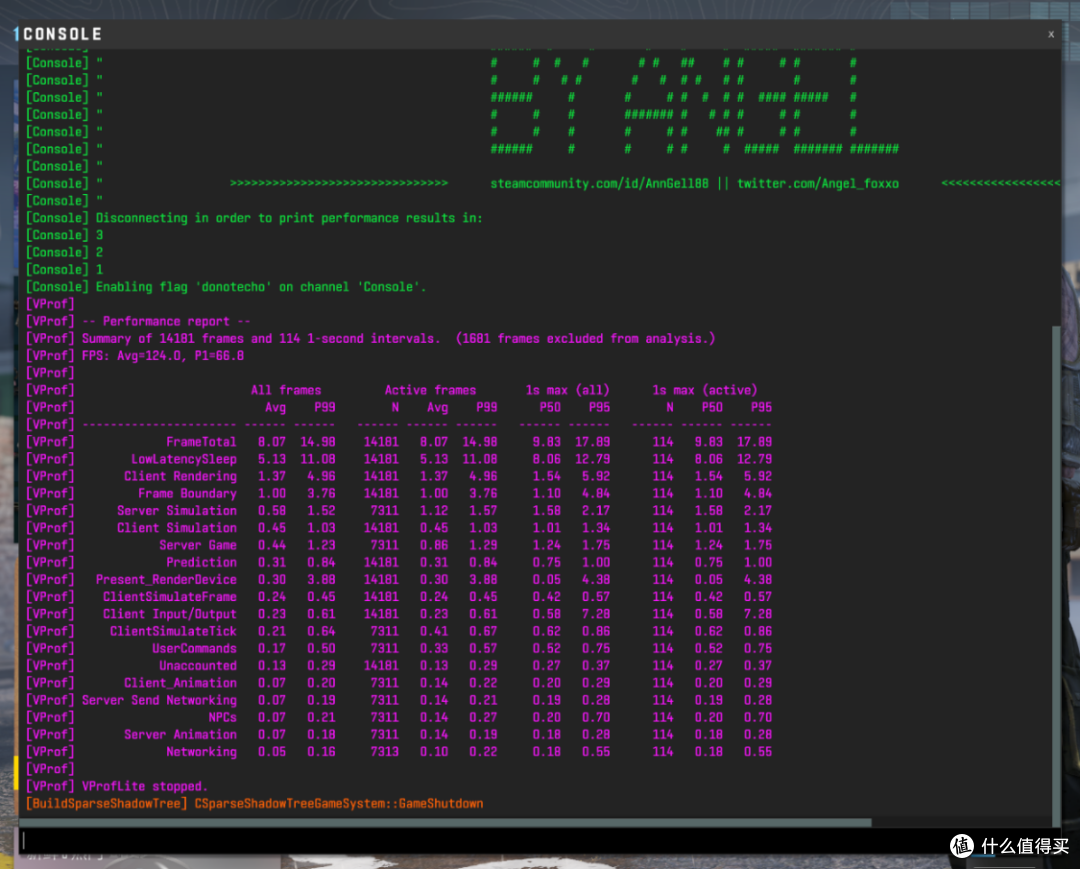Click the Networking row label
The width and height of the screenshot is (1080, 869).
201,752
